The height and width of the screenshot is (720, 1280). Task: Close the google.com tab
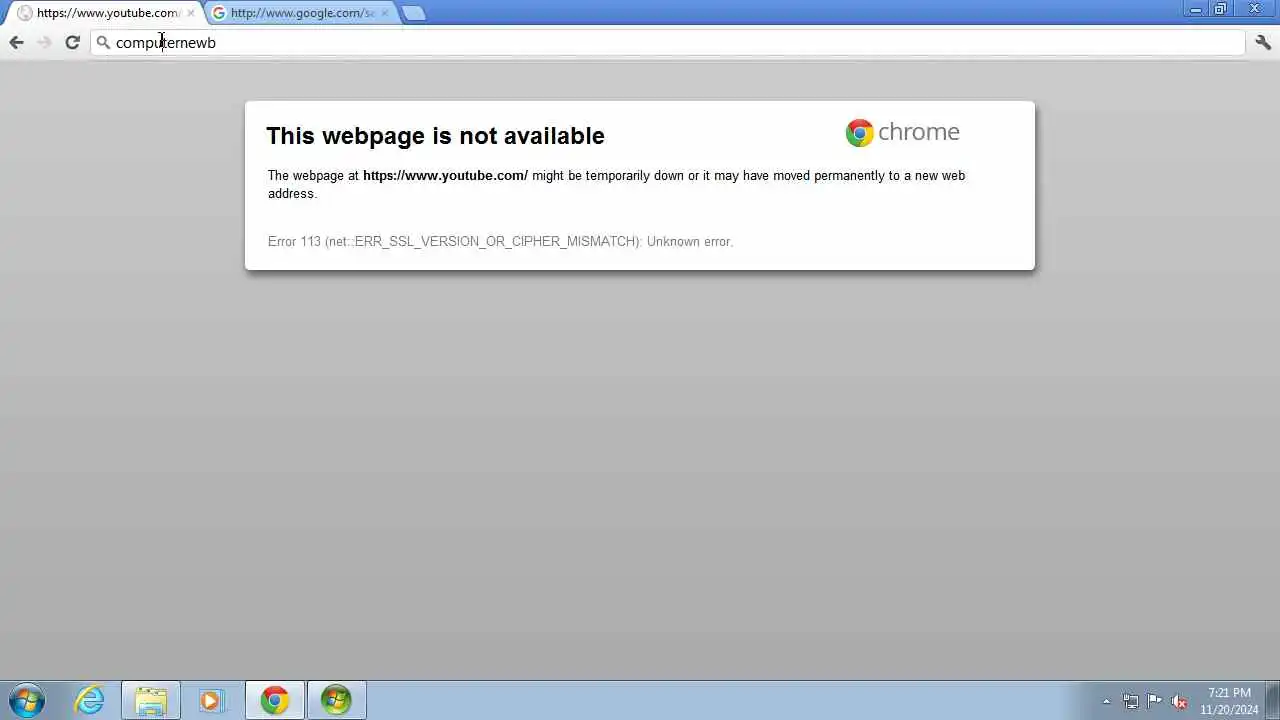point(384,13)
